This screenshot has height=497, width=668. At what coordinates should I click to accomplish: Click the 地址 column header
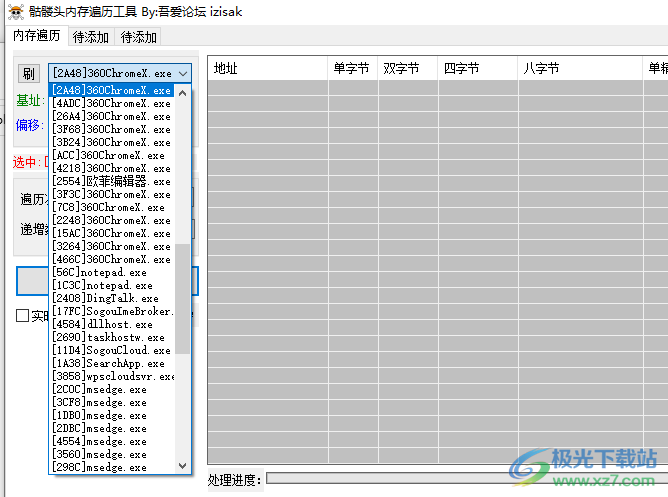[x=267, y=69]
